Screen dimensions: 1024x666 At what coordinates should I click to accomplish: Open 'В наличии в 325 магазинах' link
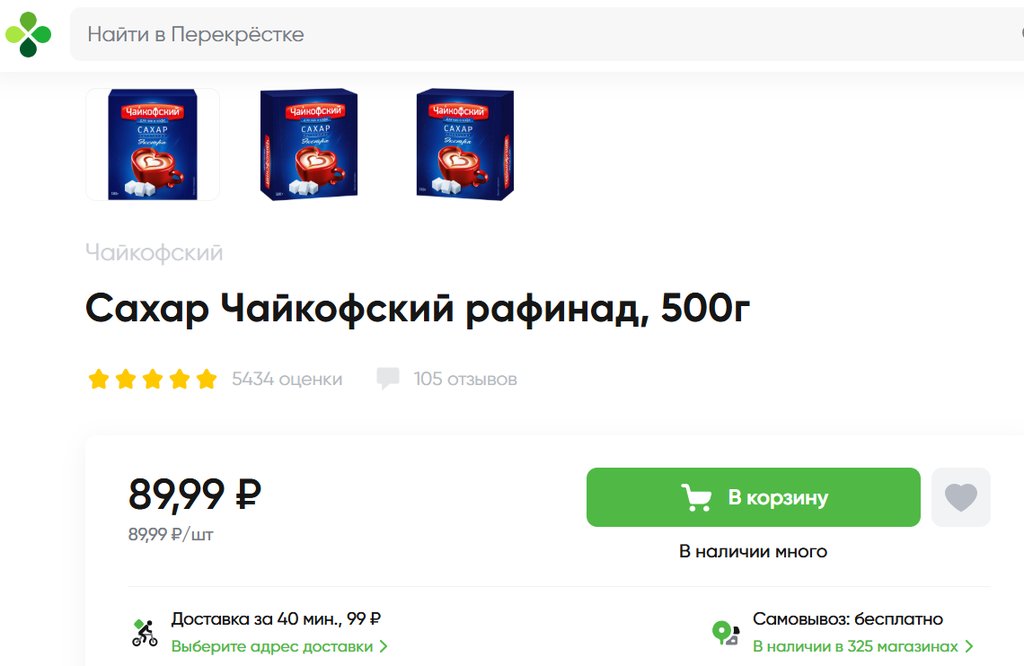[x=856, y=646]
